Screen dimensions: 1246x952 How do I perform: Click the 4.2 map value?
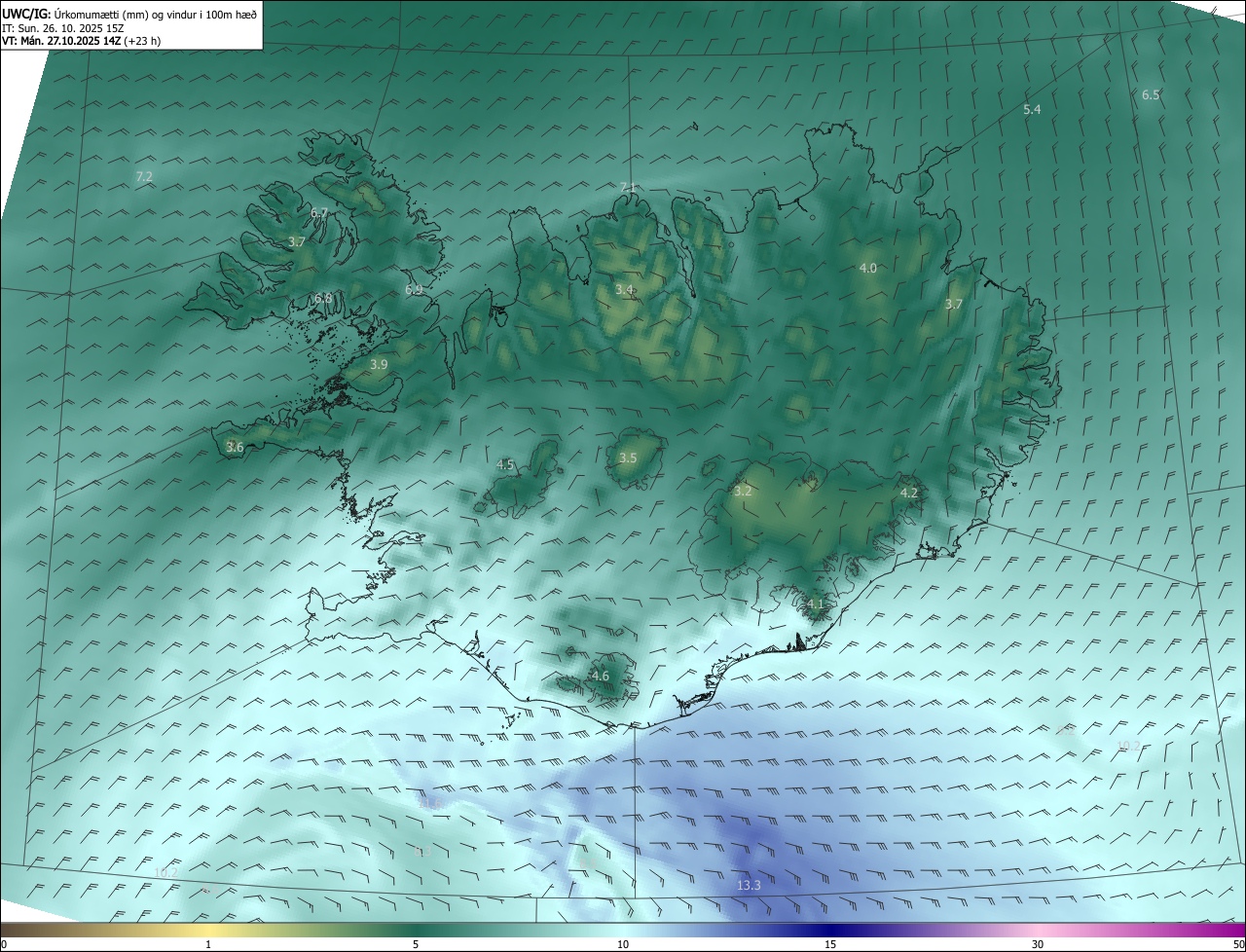pyautogui.click(x=909, y=494)
